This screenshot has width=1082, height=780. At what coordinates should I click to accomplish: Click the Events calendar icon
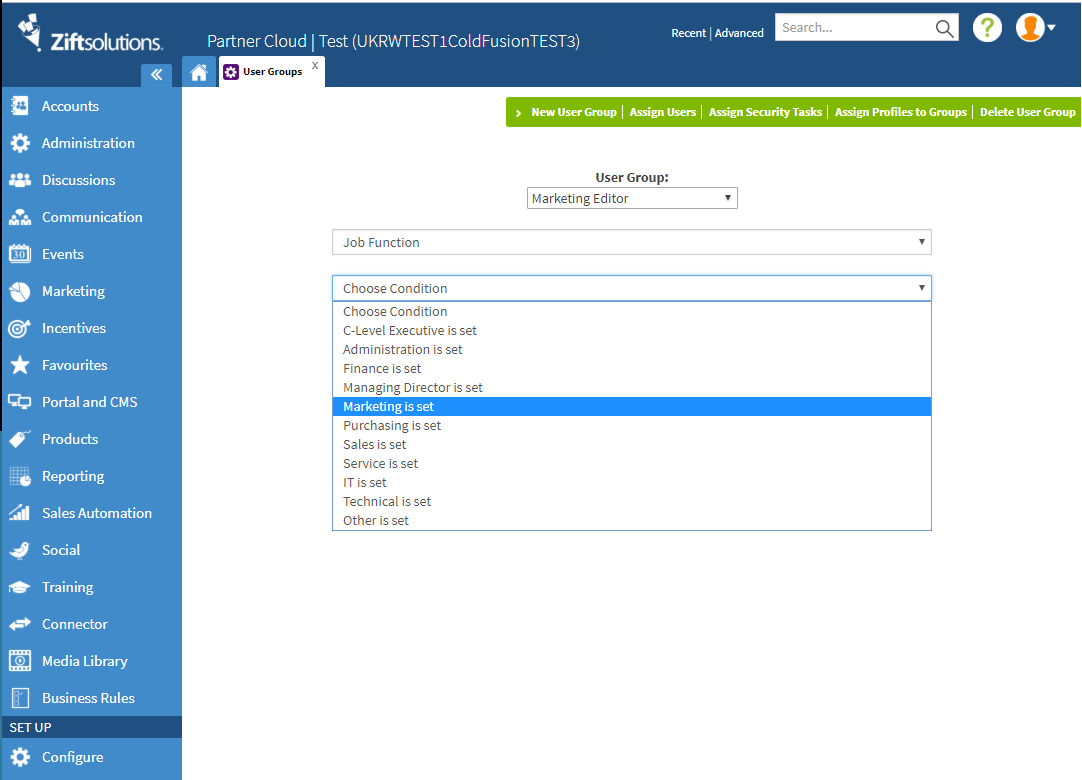tap(20, 254)
